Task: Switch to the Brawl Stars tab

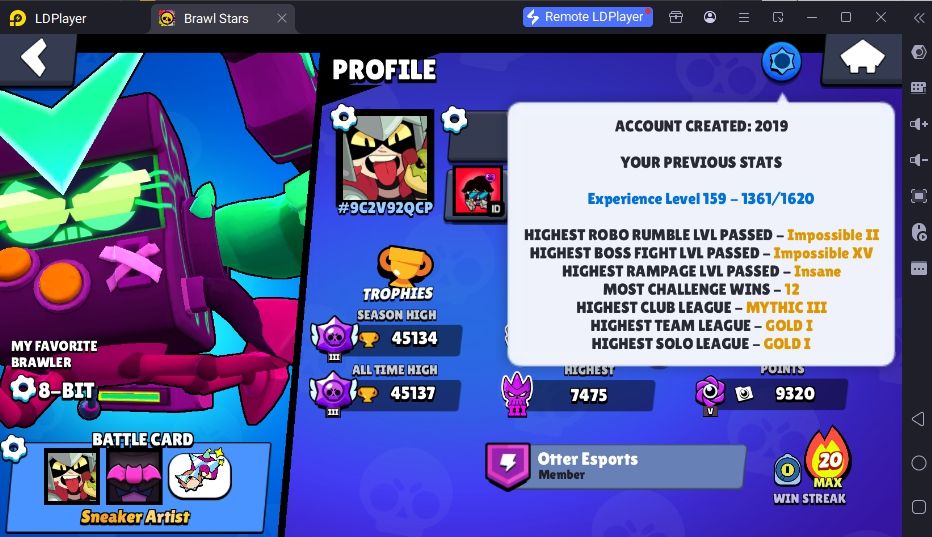Action: 215,18
